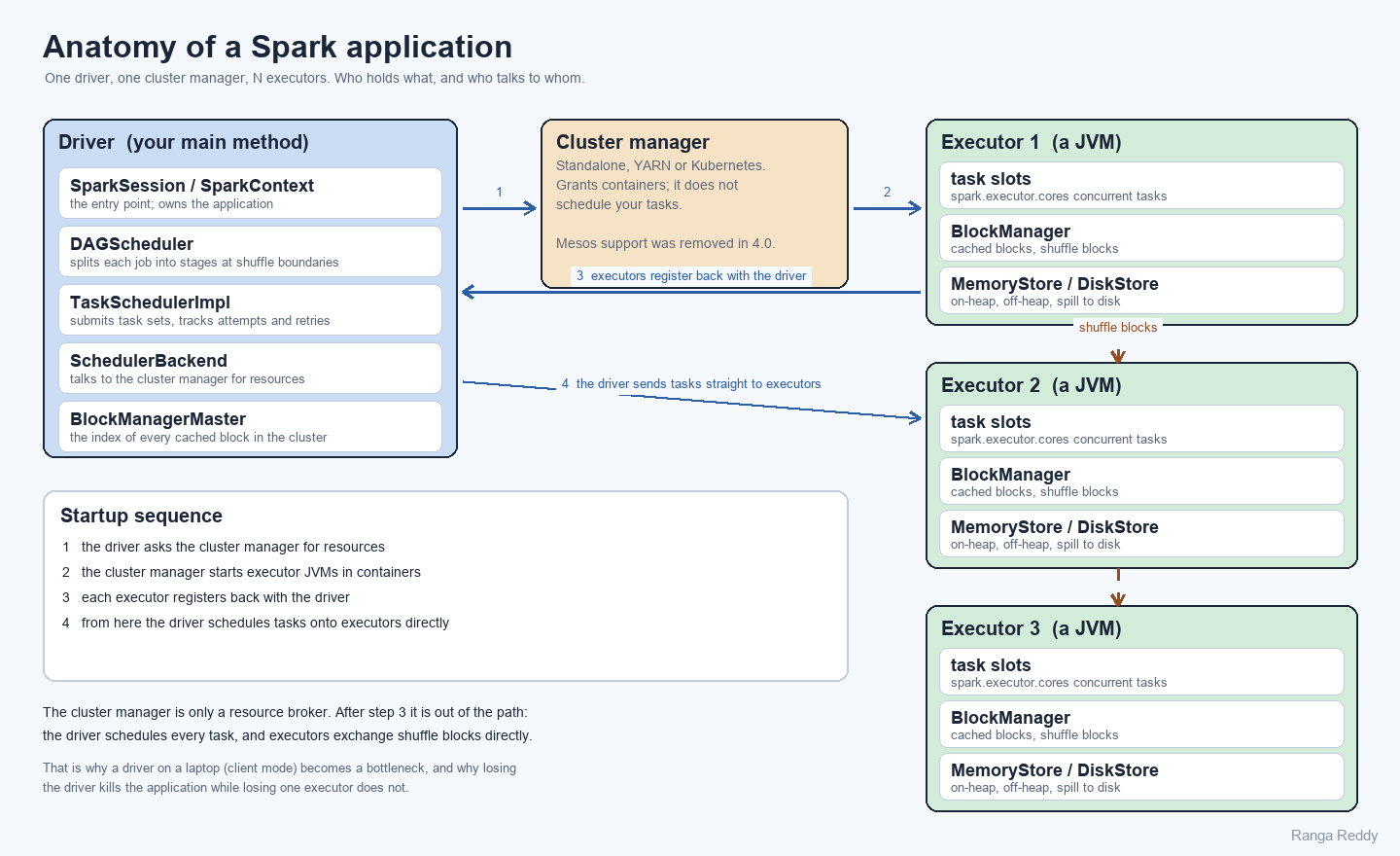The height and width of the screenshot is (856, 1400).
Task: Select the subtitle starting 'One driver, one cluster manager'
Action: [315, 78]
